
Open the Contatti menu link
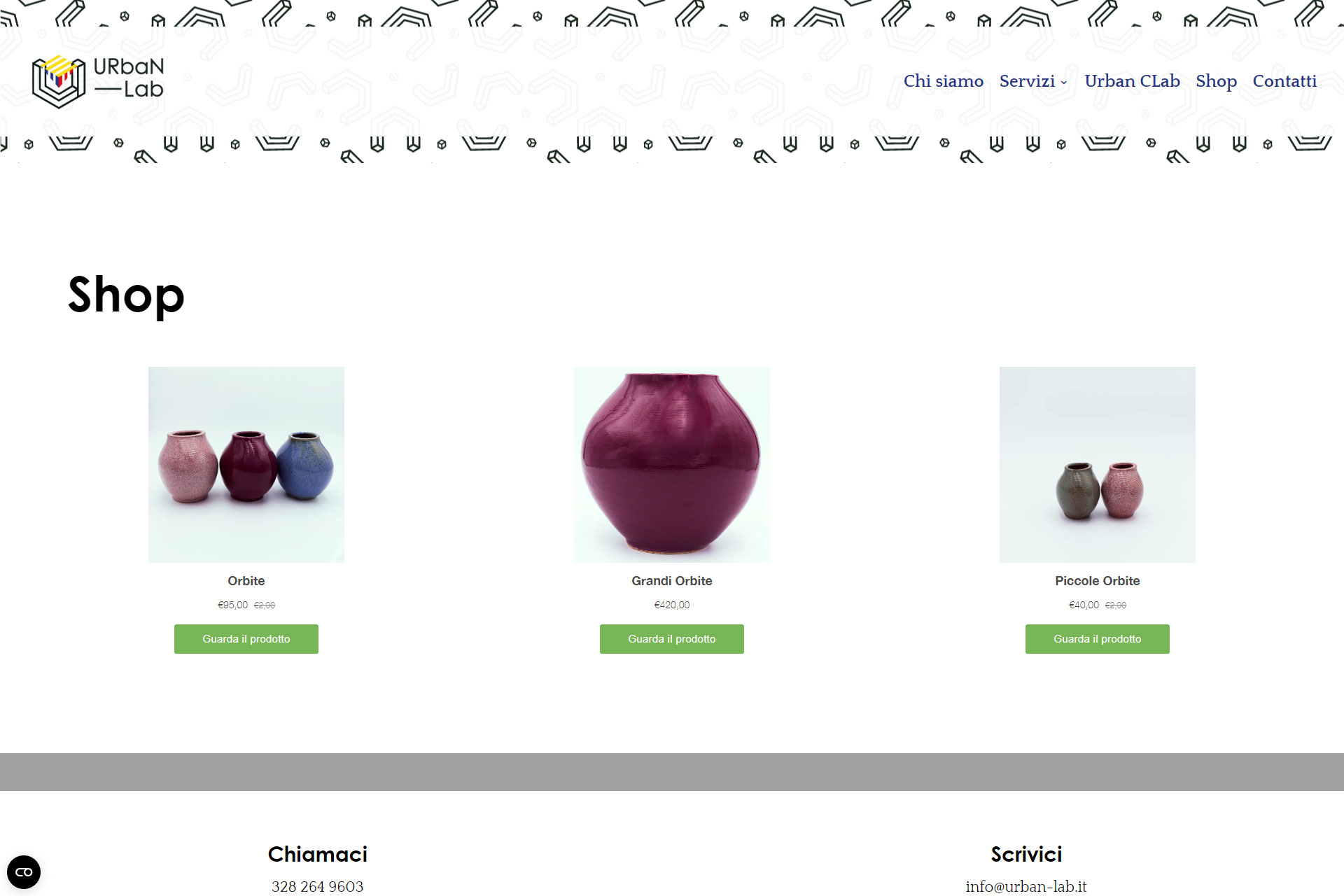pos(1284,81)
